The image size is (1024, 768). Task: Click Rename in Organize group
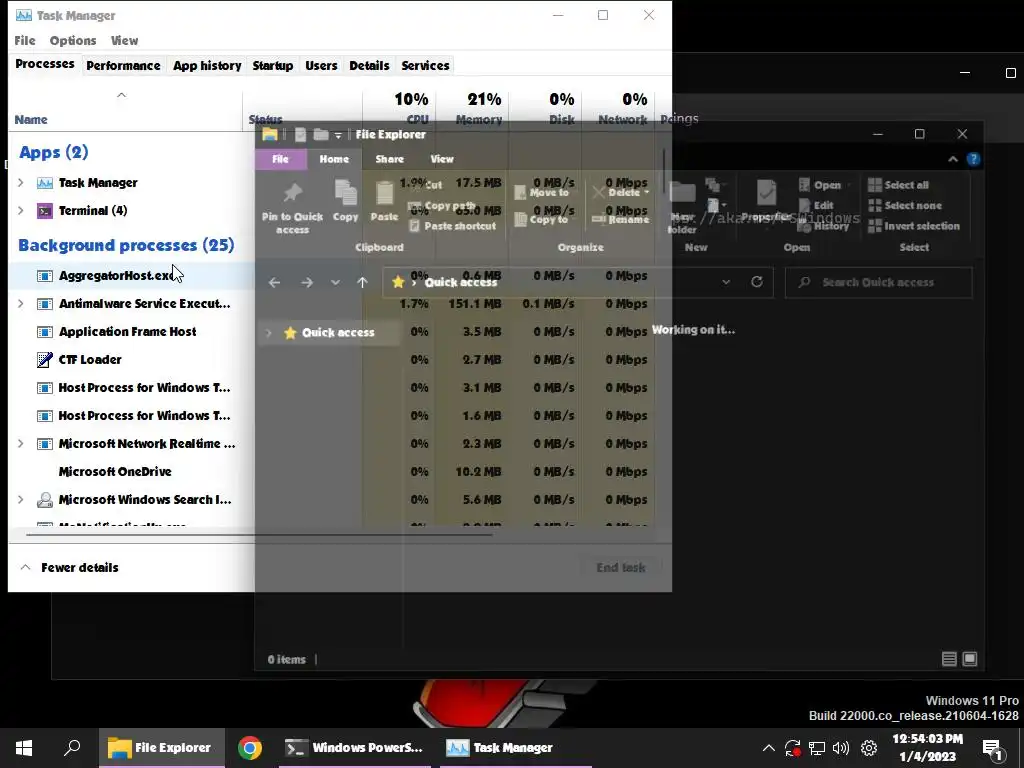click(621, 219)
